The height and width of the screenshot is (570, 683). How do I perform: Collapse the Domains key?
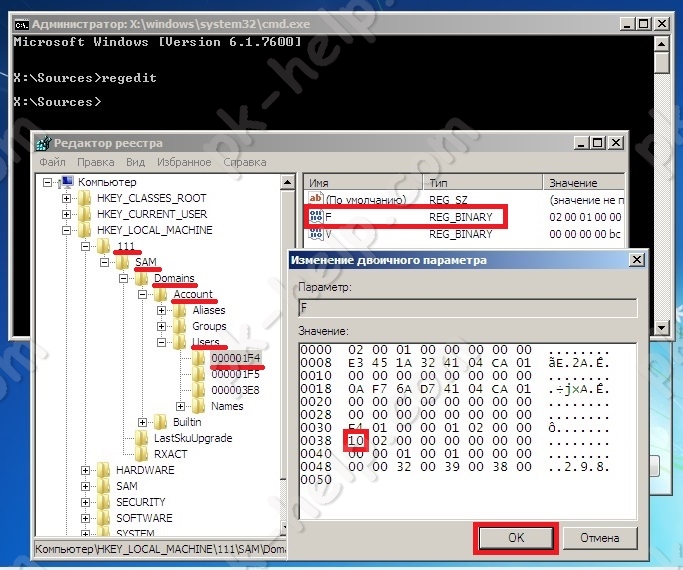pos(124,278)
